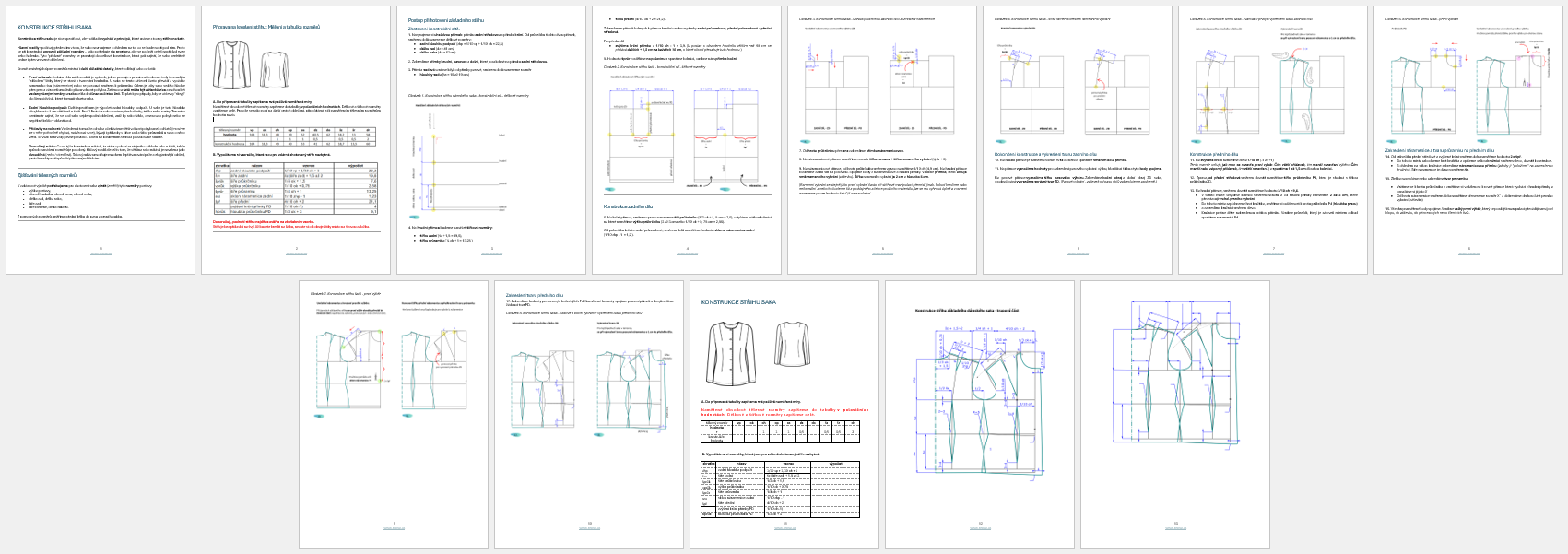Click the jacket front illustration on page 2
The width and height of the screenshot is (1568, 554).
(231, 65)
